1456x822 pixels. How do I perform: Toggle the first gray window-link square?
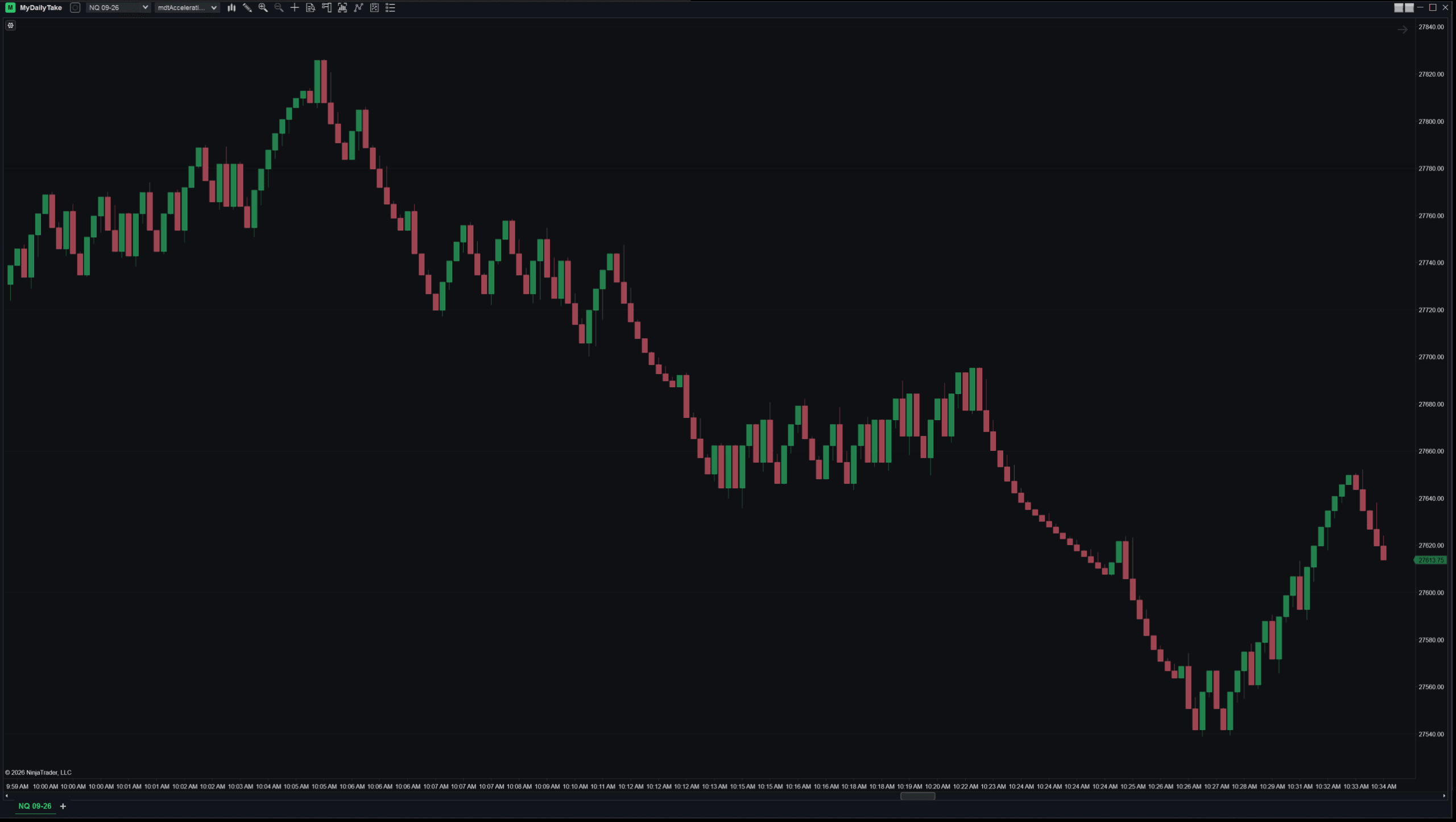[1399, 7]
